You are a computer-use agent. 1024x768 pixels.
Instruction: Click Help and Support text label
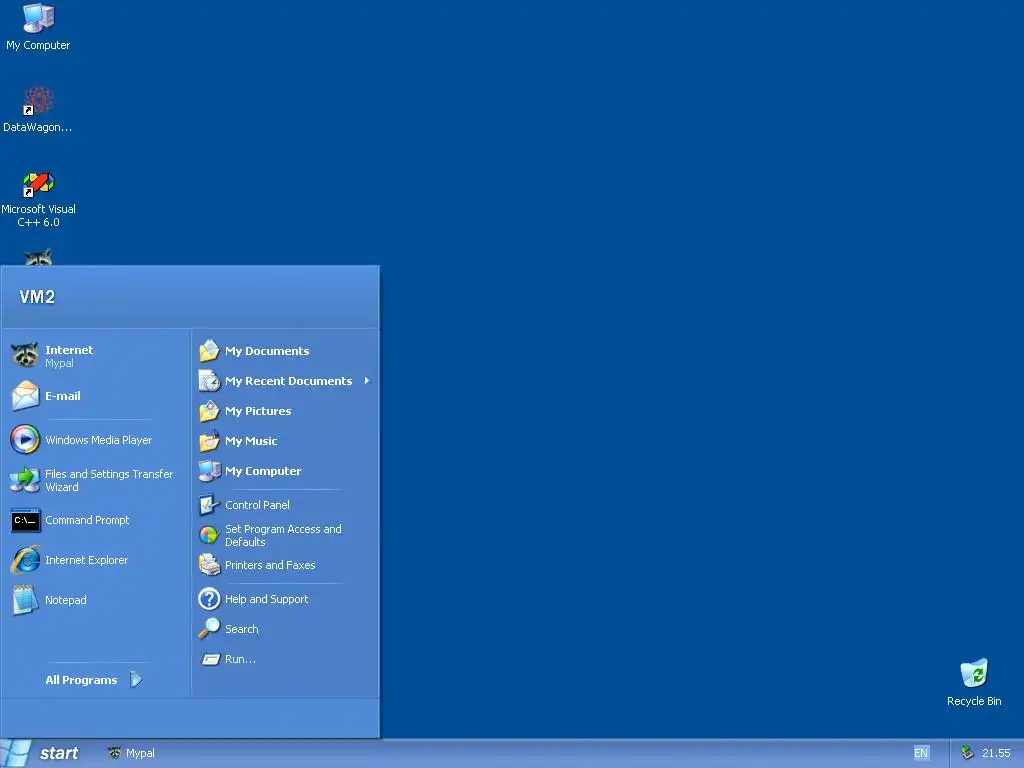pos(266,599)
